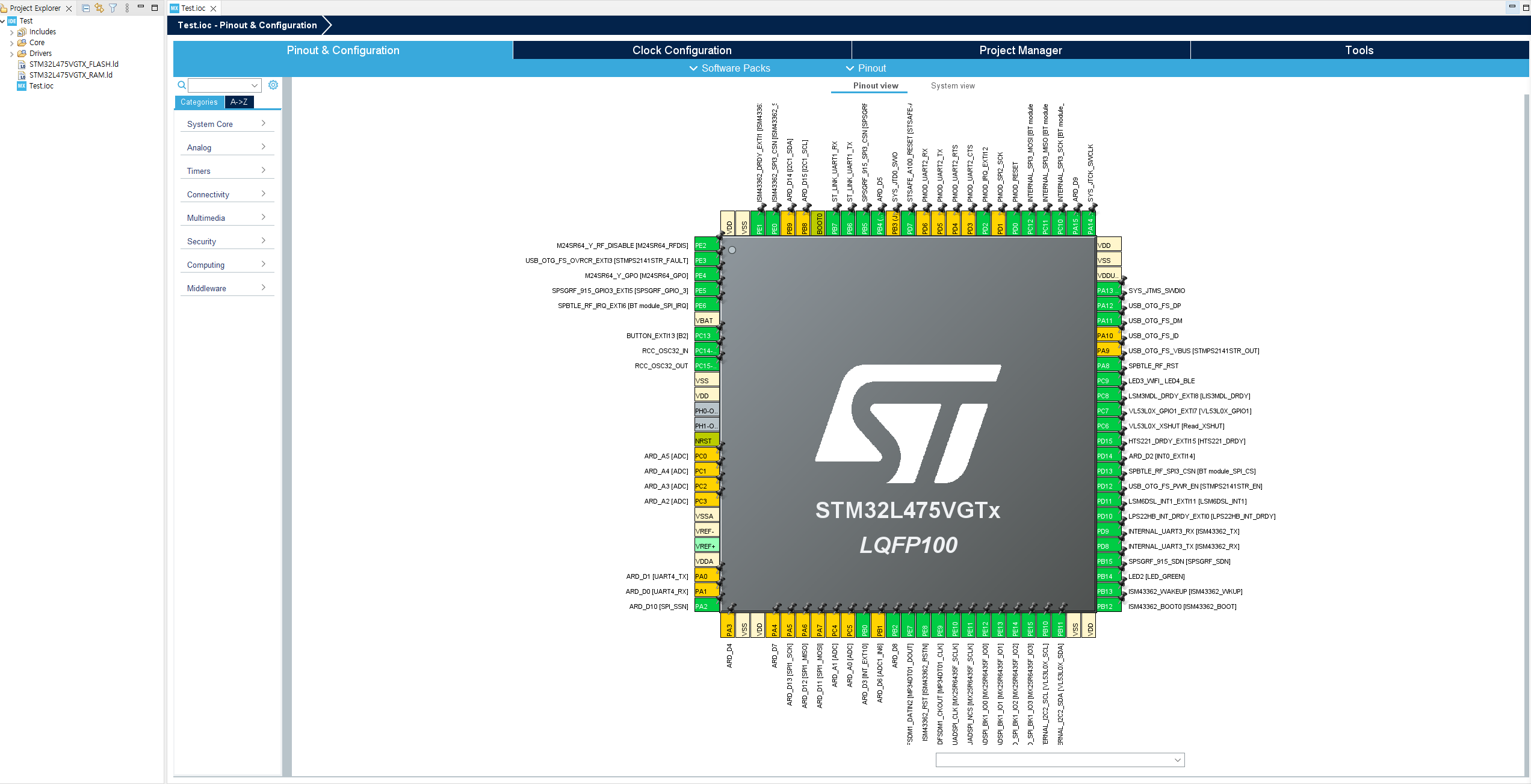Open the Software Packs dropdown
Screen dimensions: 1531x784
(x=729, y=69)
